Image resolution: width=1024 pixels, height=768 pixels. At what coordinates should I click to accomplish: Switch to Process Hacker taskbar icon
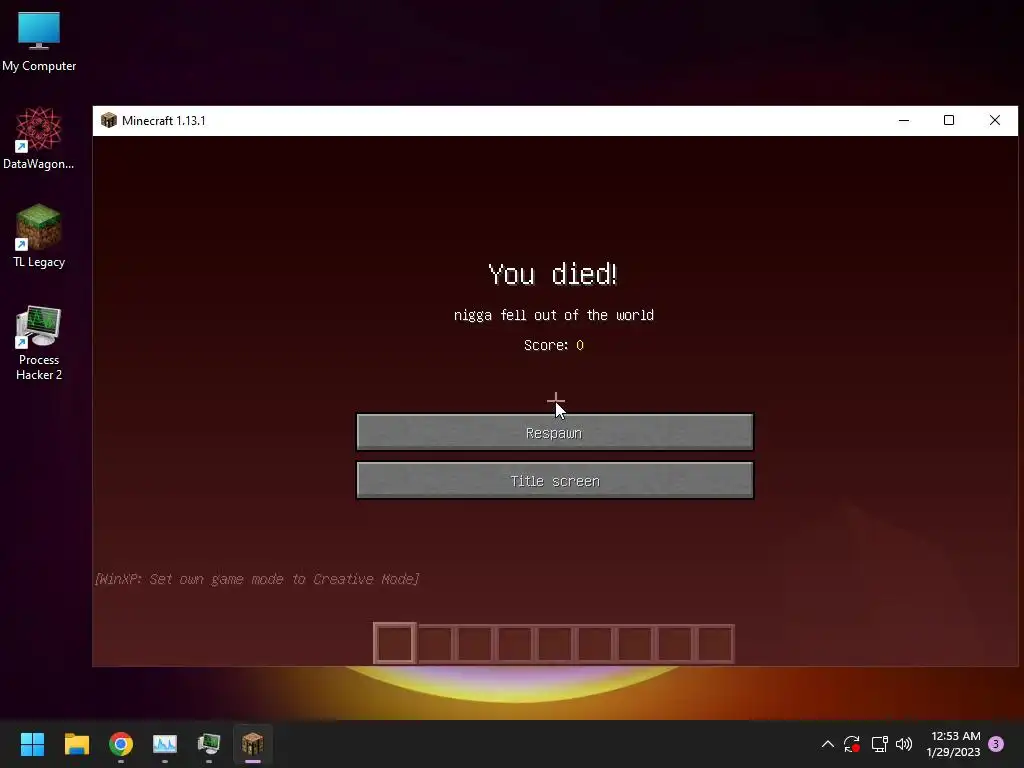pos(209,744)
